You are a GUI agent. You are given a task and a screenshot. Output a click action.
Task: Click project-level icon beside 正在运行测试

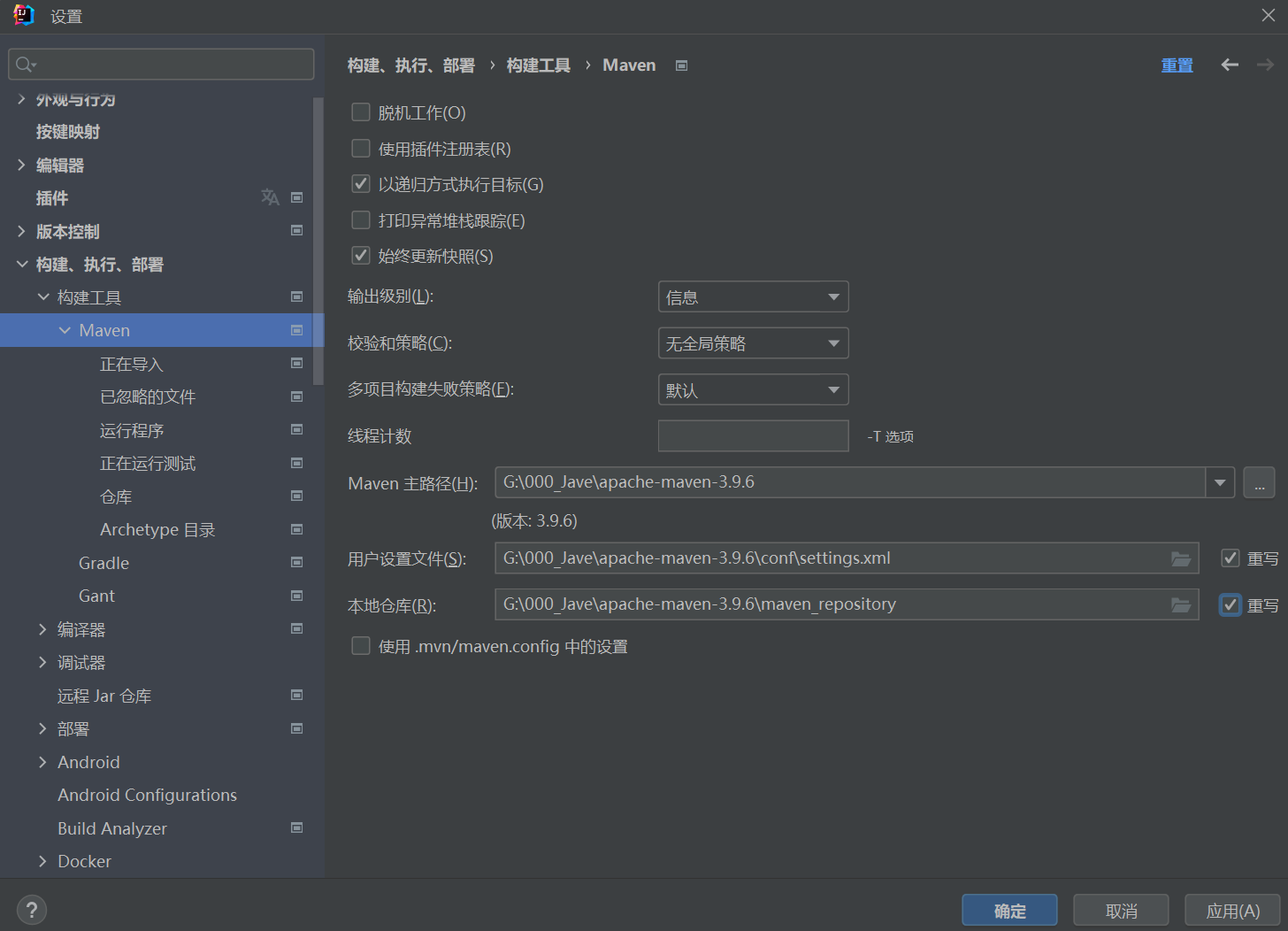[x=297, y=463]
